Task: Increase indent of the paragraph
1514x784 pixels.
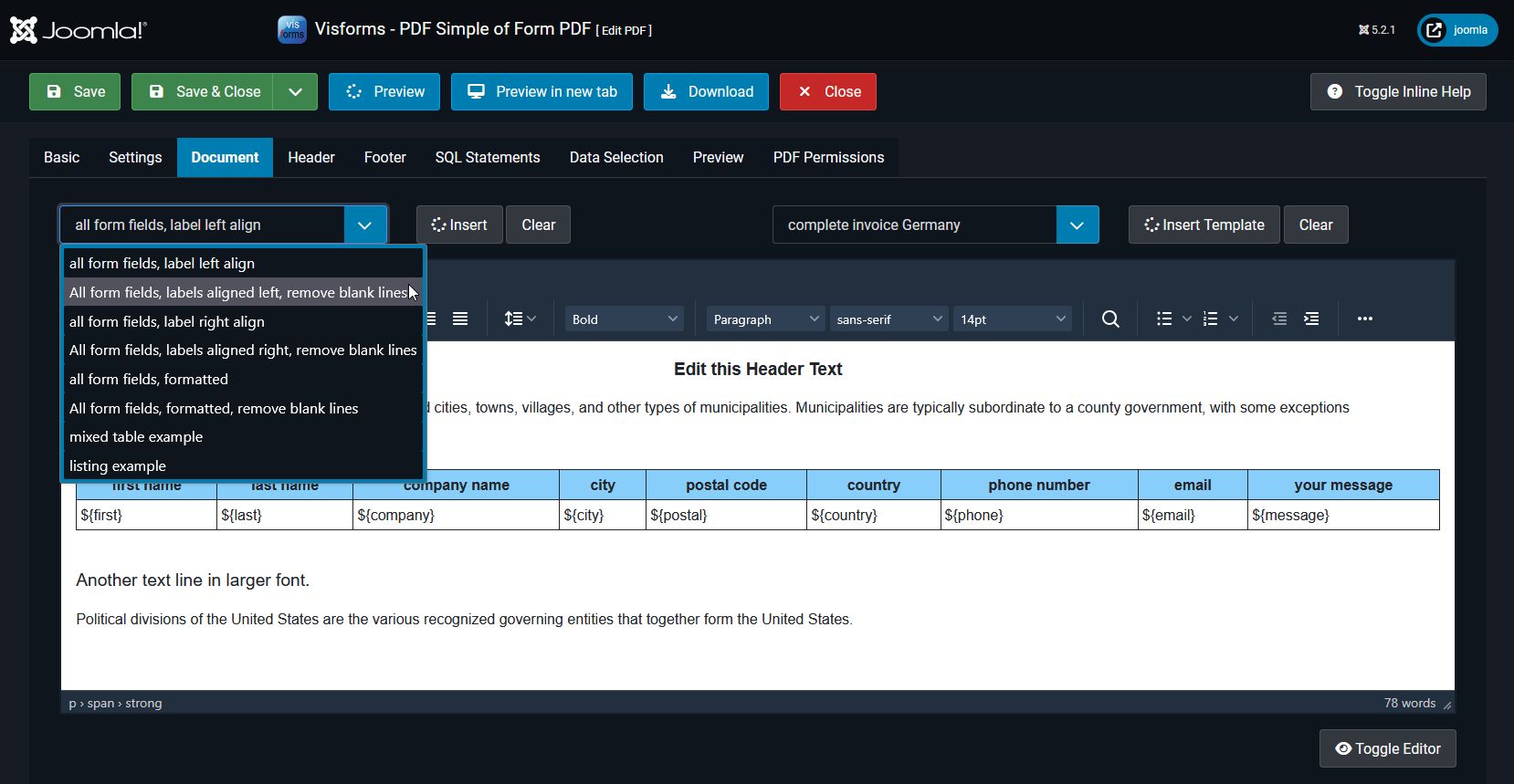Action: click(1311, 319)
